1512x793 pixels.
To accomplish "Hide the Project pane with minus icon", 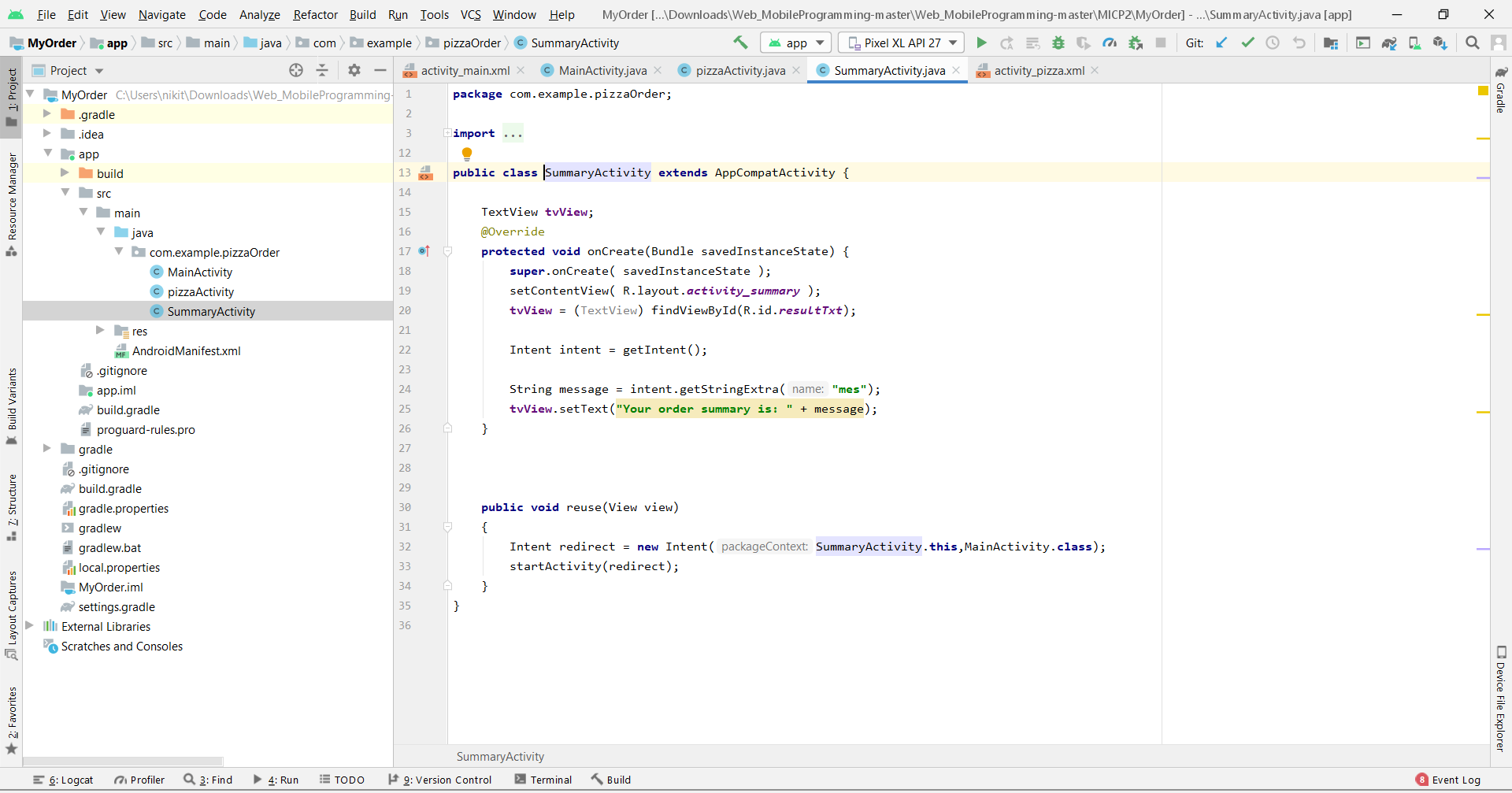I will (x=380, y=70).
